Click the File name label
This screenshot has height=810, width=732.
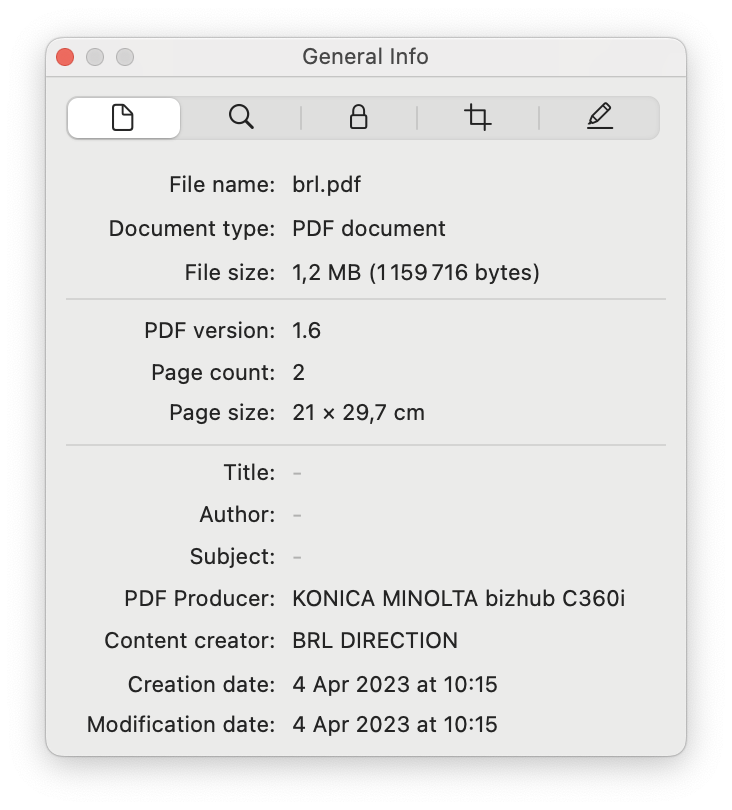[222, 184]
